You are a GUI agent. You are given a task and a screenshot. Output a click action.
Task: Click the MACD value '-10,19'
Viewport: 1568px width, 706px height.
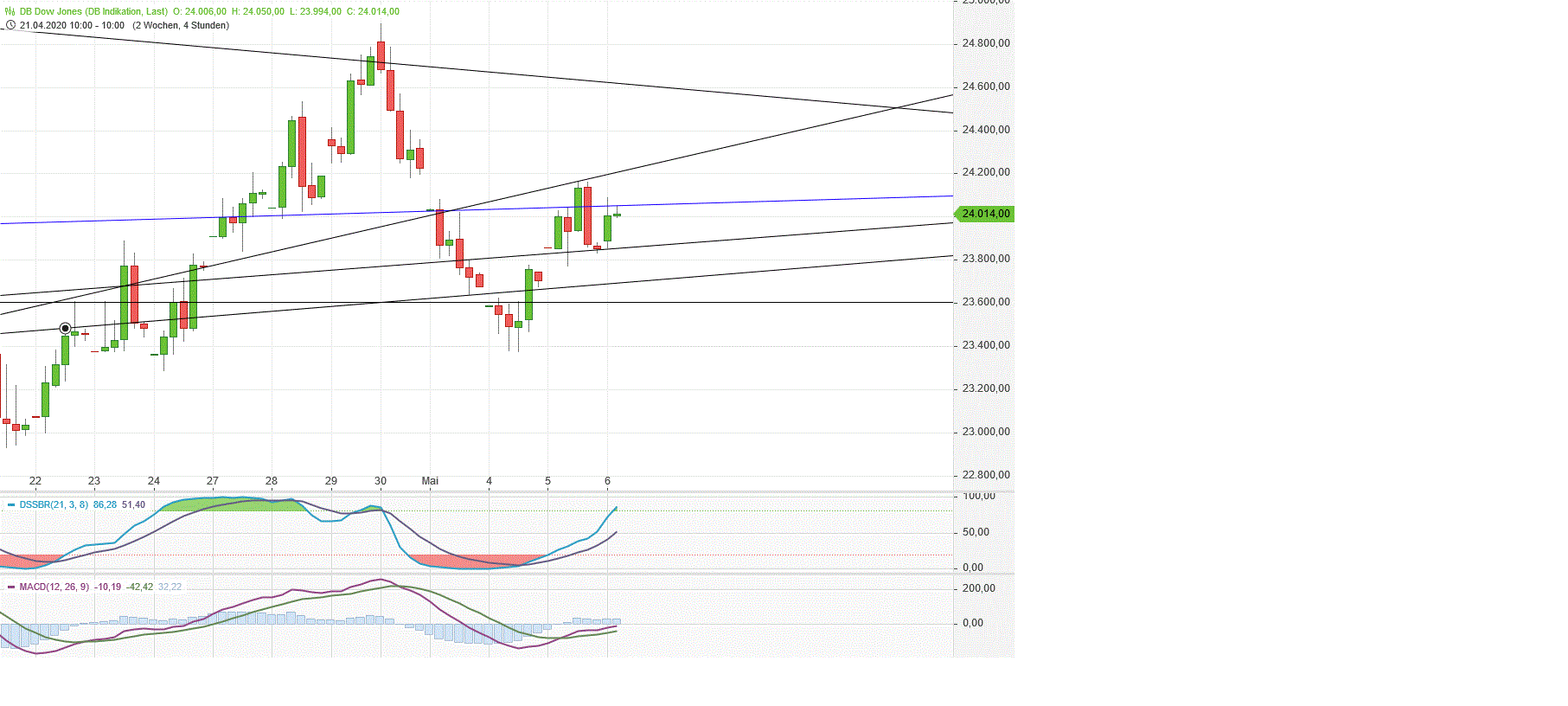[x=108, y=587]
